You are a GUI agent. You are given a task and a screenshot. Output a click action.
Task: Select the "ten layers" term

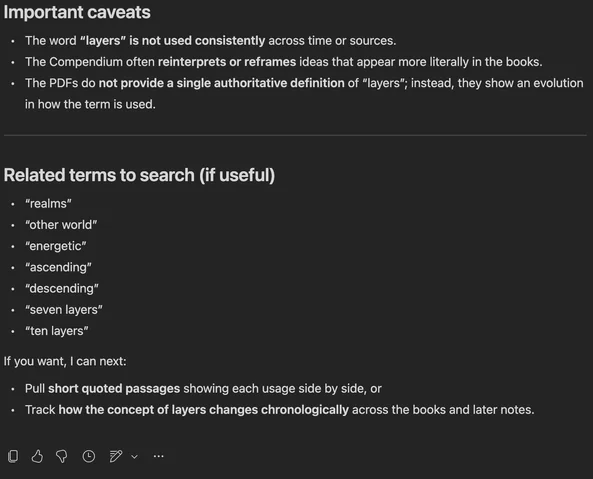click(57, 331)
